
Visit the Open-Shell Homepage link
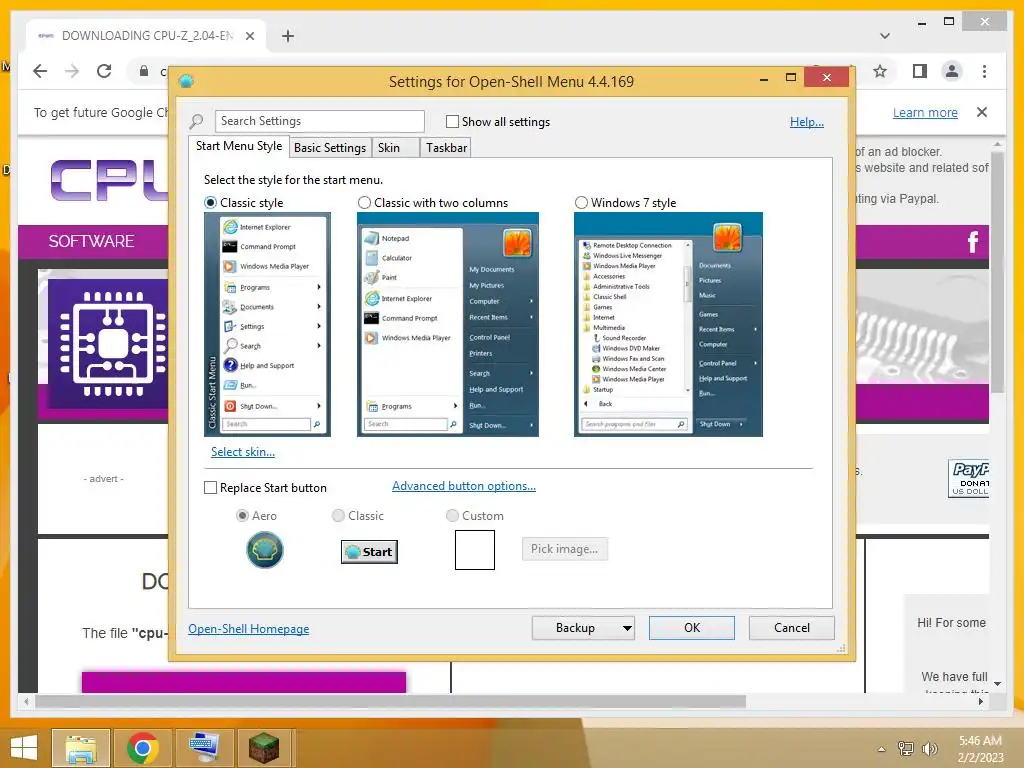click(x=249, y=629)
